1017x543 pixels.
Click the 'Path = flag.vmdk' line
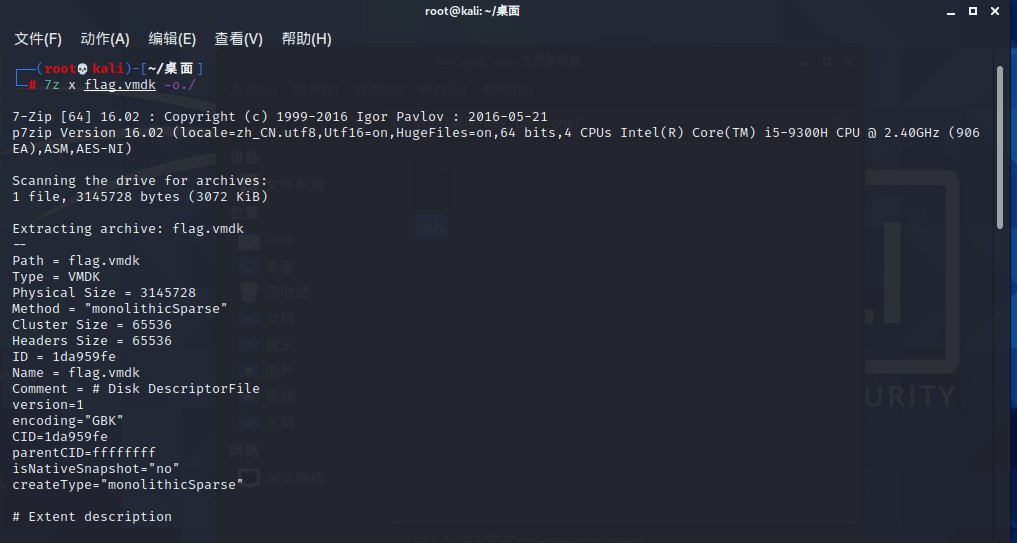coord(76,261)
